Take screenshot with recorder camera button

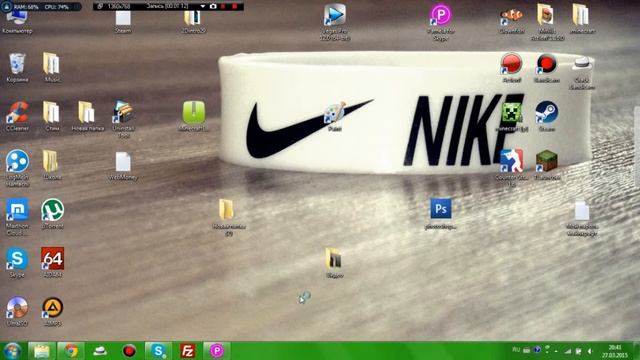(213, 7)
